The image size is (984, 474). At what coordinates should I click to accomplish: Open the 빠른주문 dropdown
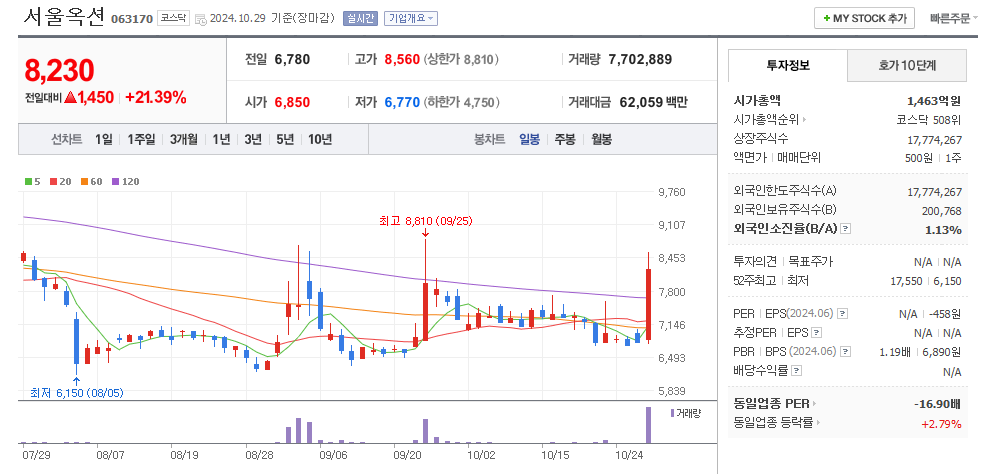(x=954, y=18)
